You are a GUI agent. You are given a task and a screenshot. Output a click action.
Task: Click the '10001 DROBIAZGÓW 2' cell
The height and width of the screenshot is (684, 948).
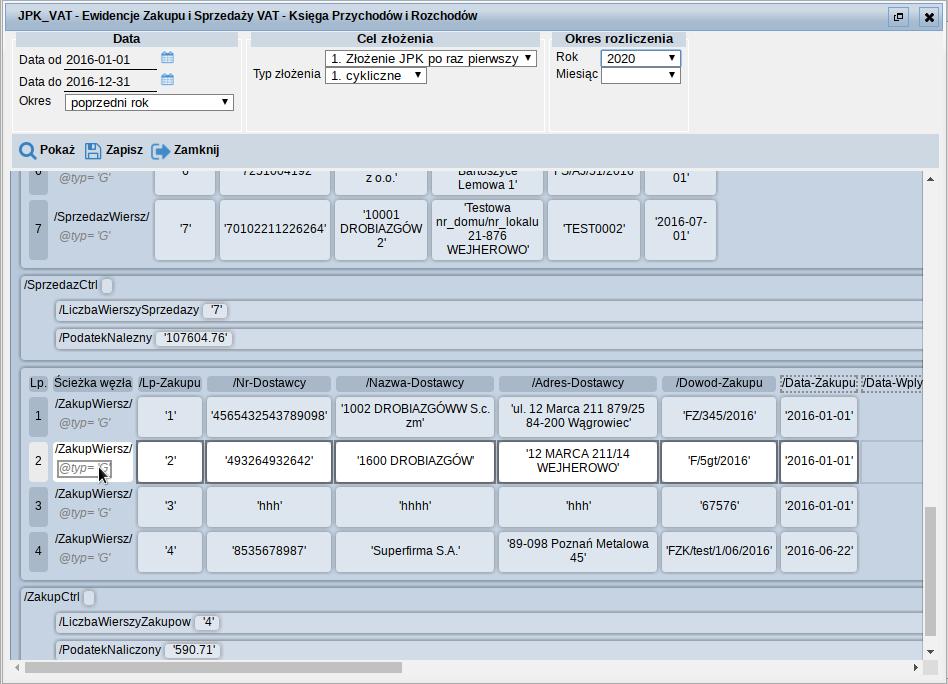click(381, 229)
